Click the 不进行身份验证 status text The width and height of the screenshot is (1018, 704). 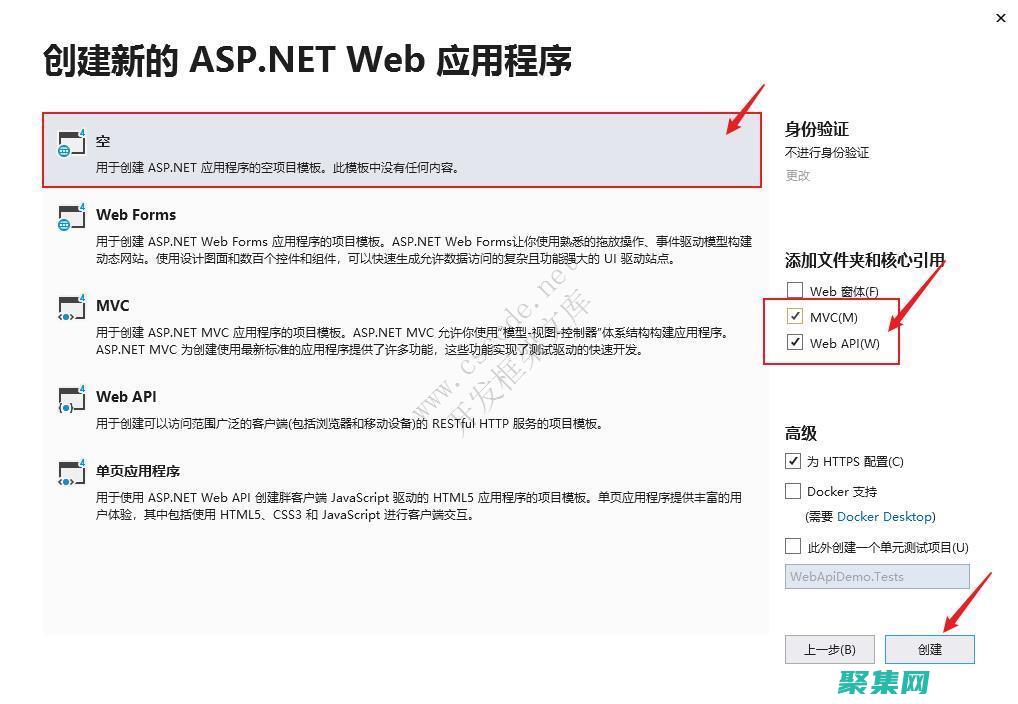coord(826,153)
